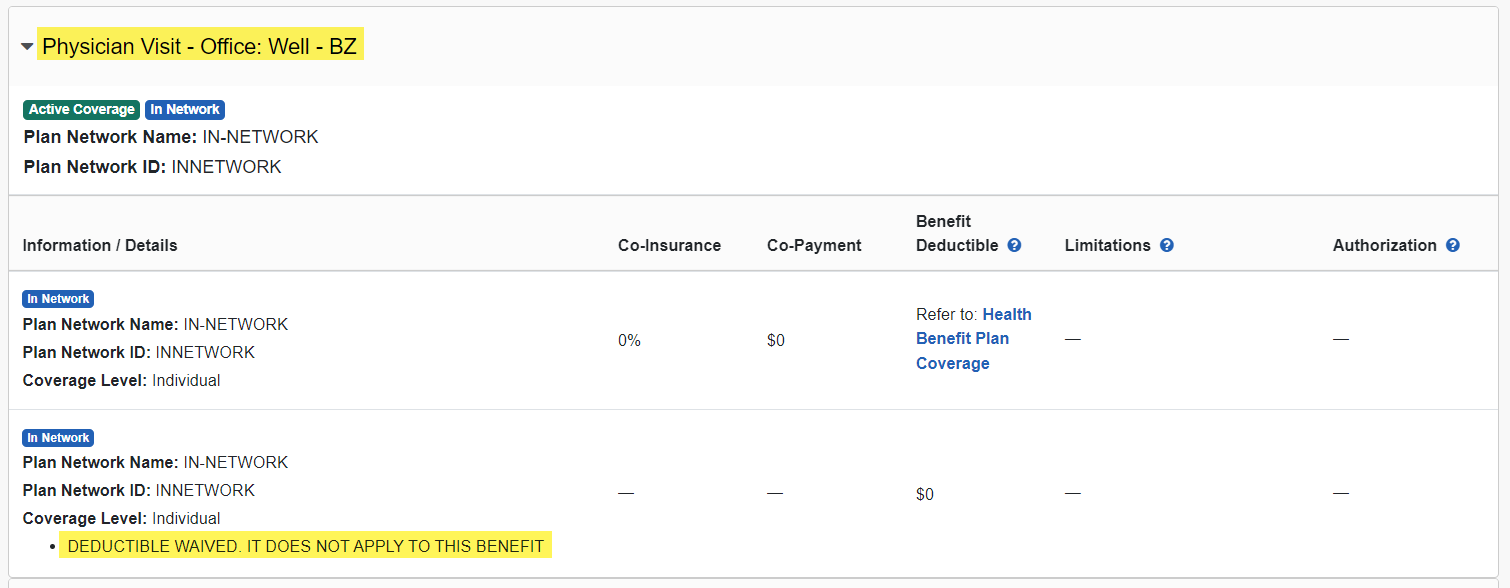This screenshot has width=1510, height=588.
Task: Click the Information / Details column header
Action: pos(99,245)
